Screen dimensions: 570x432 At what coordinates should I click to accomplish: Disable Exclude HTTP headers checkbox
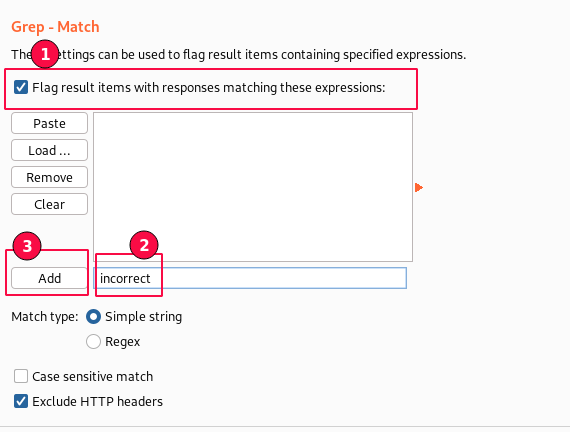(21, 401)
